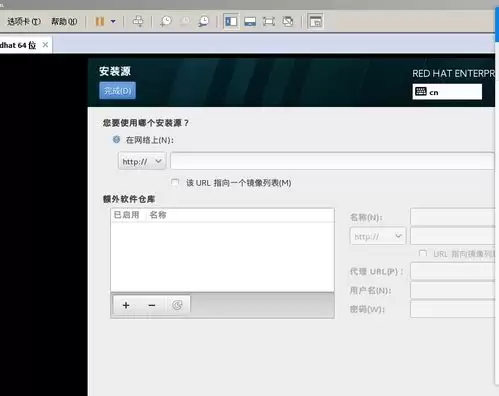Switch to Unity mode icon
This screenshot has height=396, width=499.
[x=288, y=22]
